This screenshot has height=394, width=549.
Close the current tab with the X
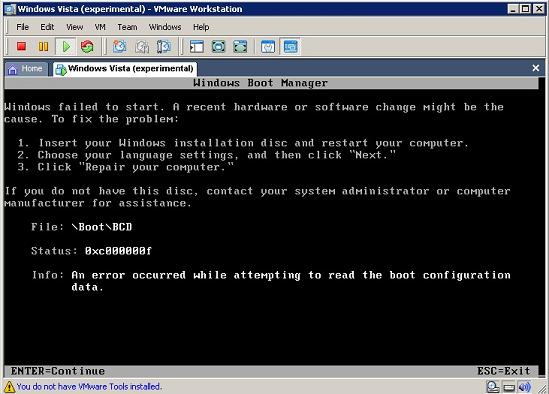click(536, 68)
